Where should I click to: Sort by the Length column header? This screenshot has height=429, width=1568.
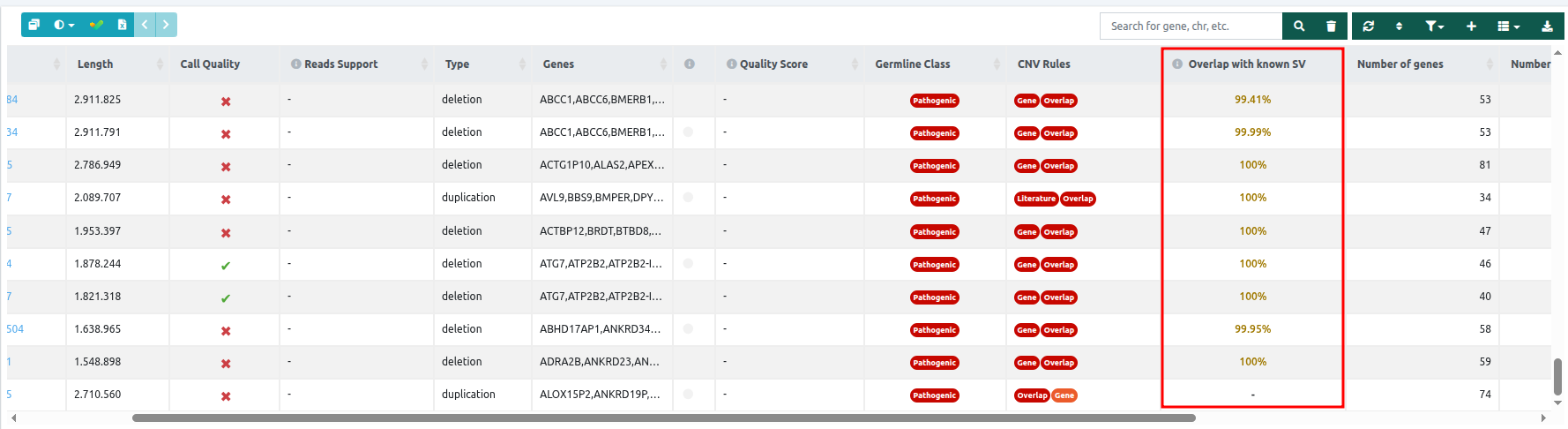[95, 64]
